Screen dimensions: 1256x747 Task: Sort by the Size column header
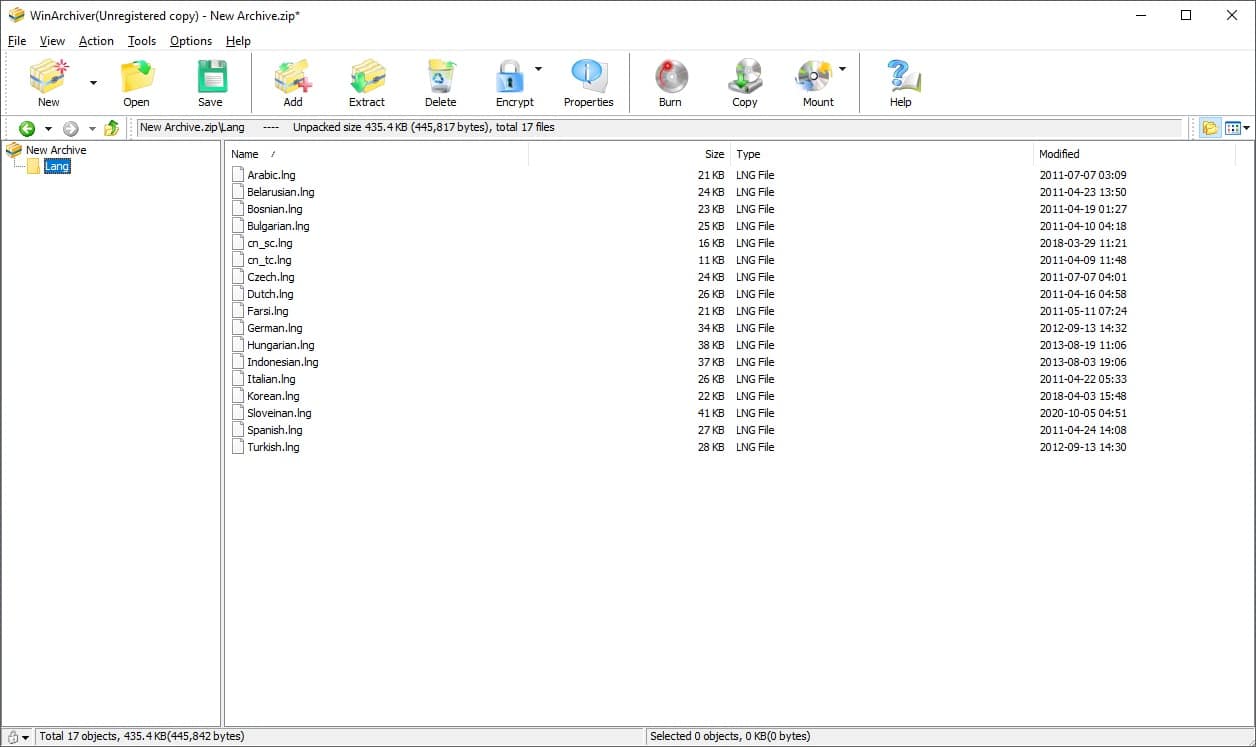[629, 154]
